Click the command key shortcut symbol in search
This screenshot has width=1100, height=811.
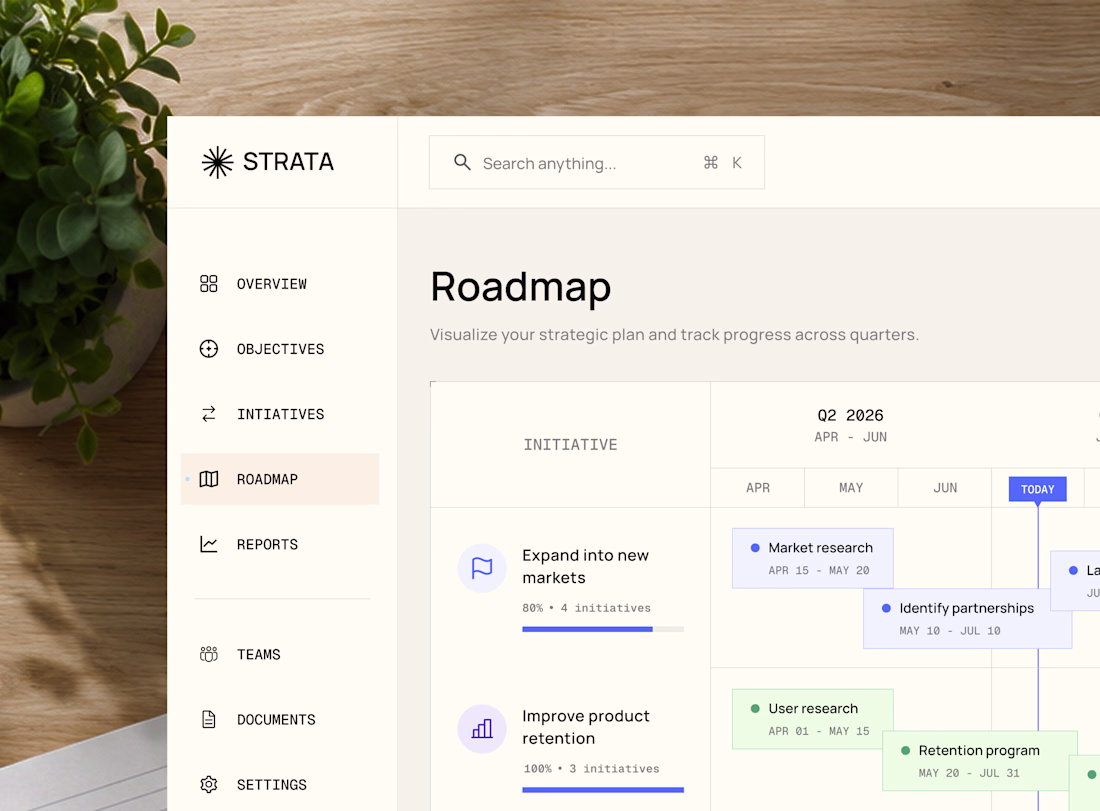click(711, 163)
